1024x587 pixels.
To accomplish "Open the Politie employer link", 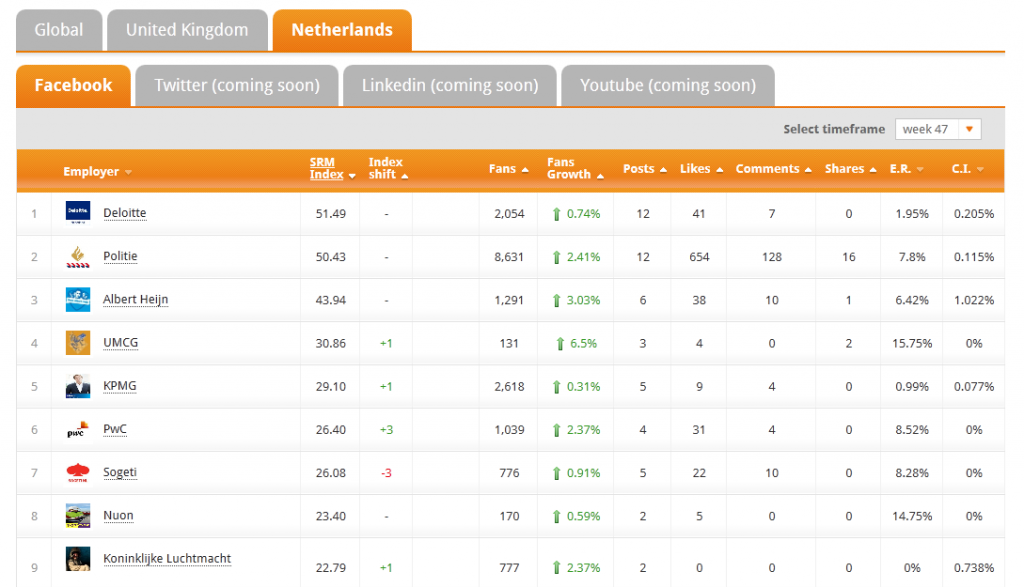I will tap(120, 256).
